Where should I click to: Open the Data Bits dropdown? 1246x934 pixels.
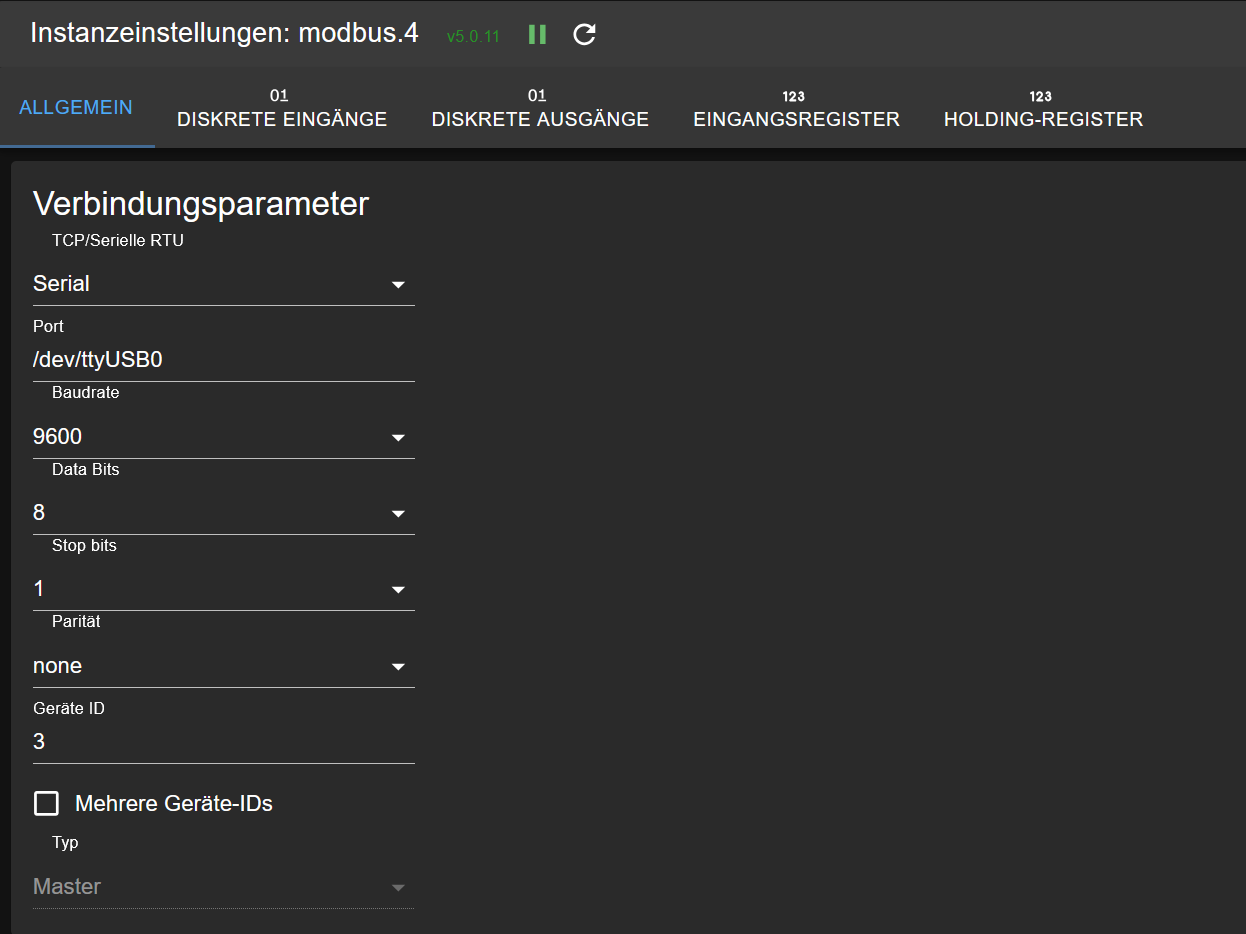click(x=223, y=513)
